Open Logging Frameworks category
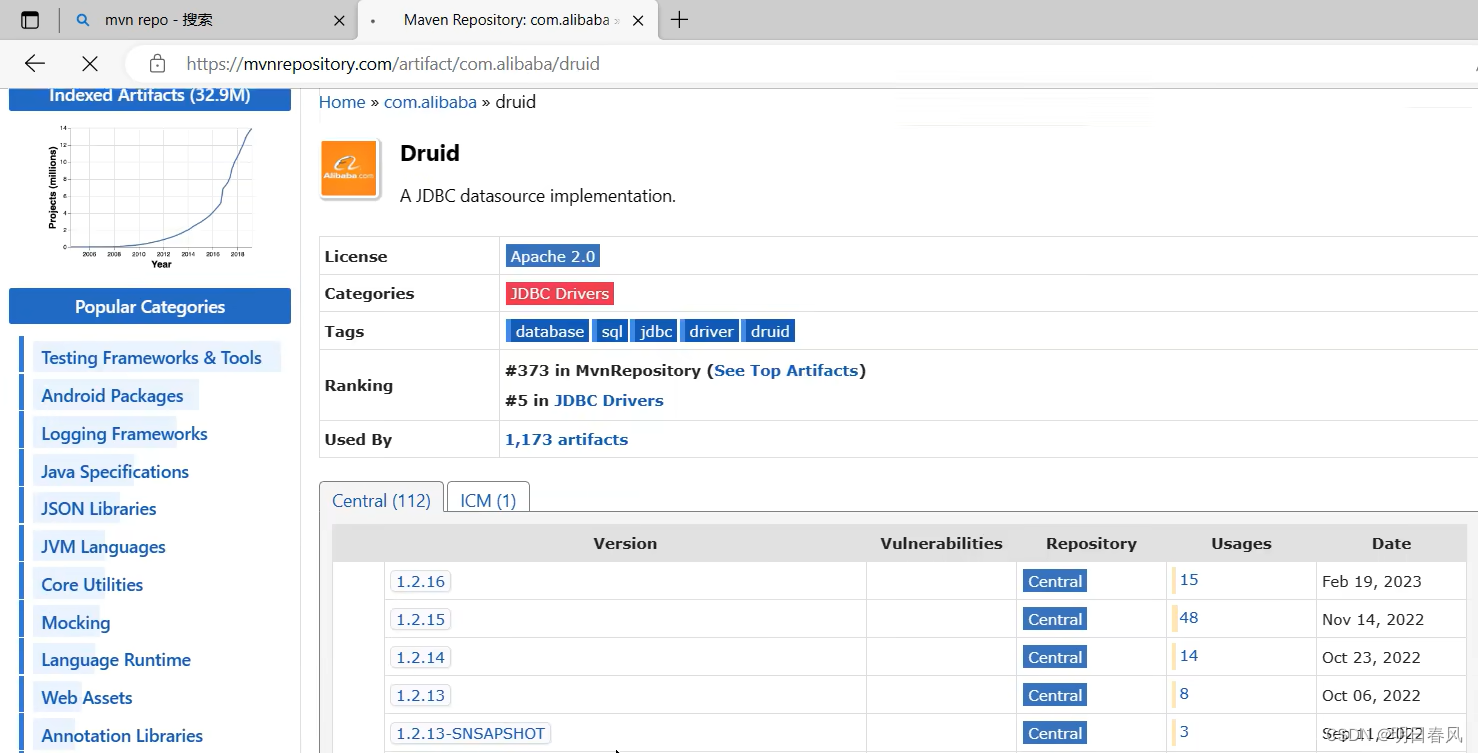 [124, 434]
